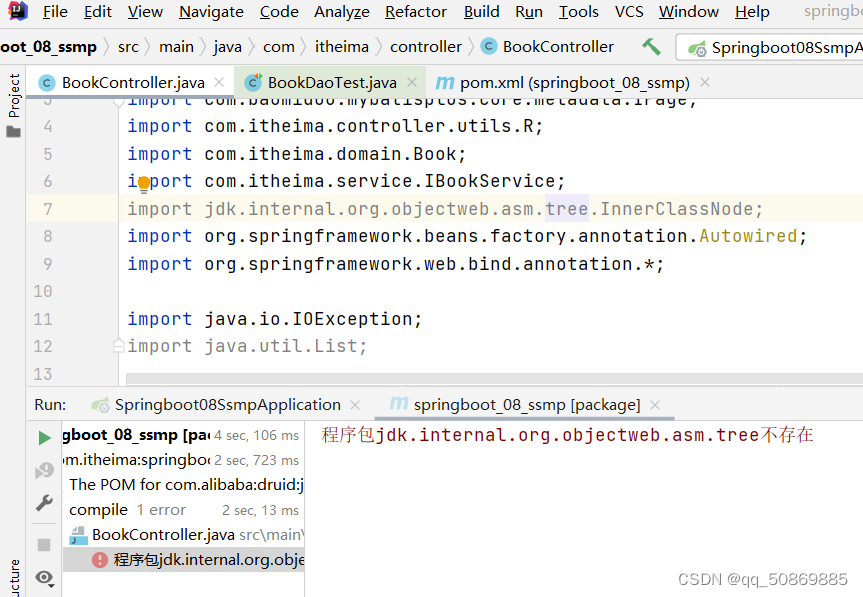Click the error message in output console
863x597 pixels.
click(567, 435)
